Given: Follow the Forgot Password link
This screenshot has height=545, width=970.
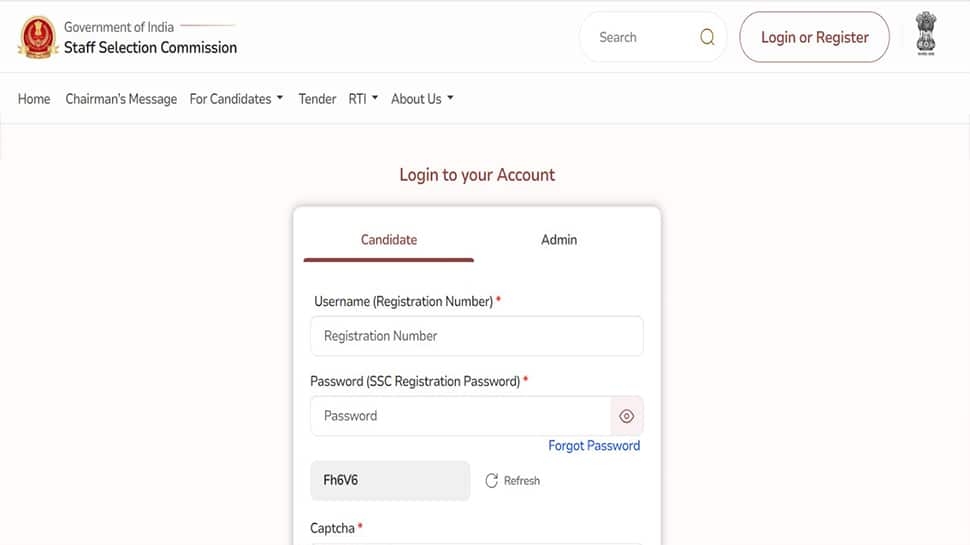Looking at the screenshot, I should click(594, 446).
